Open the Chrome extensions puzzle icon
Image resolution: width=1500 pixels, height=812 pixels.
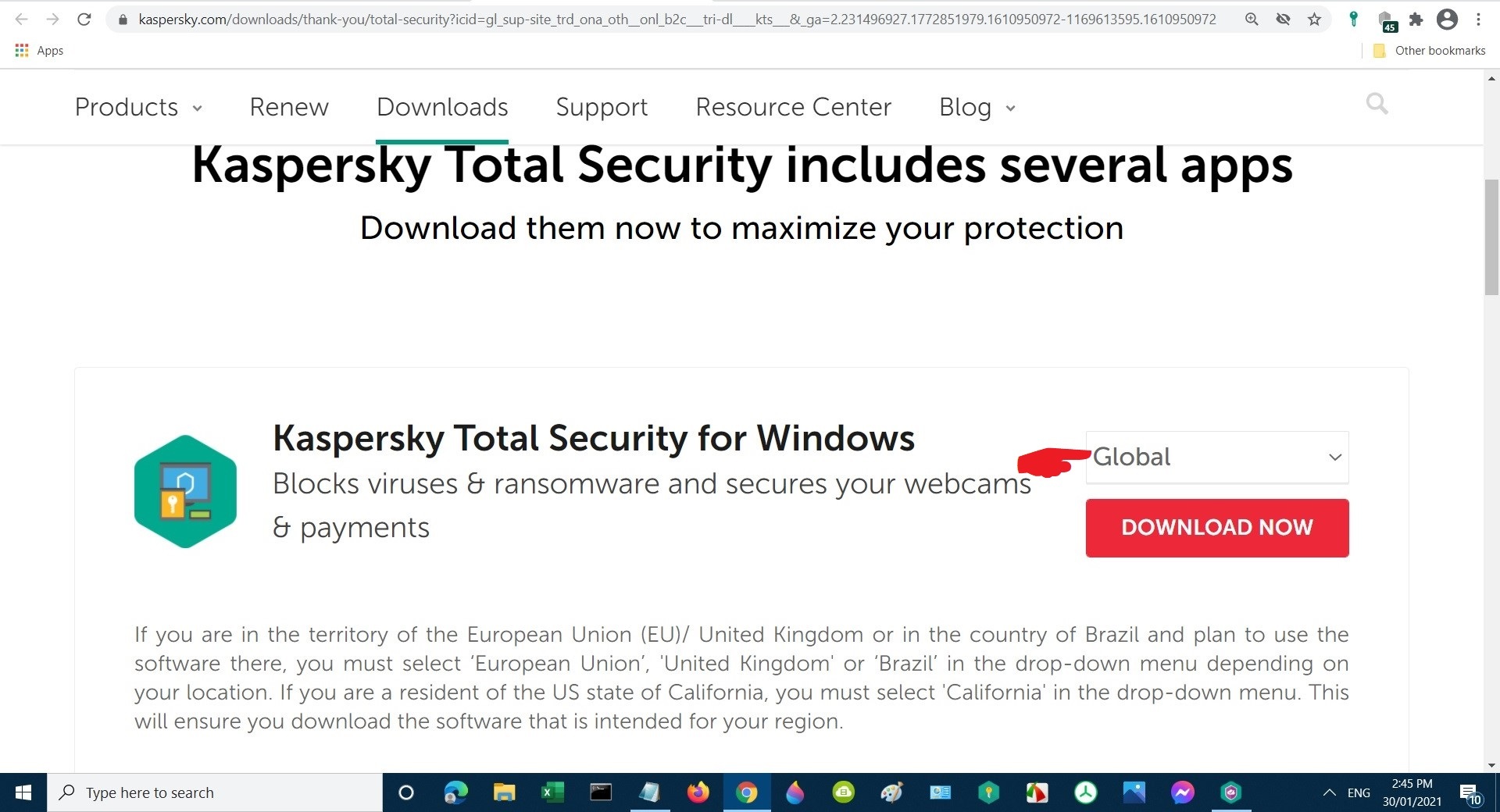[1416, 20]
